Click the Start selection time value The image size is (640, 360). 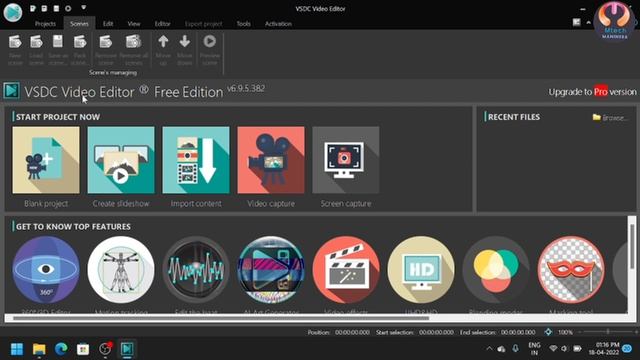coord(436,332)
